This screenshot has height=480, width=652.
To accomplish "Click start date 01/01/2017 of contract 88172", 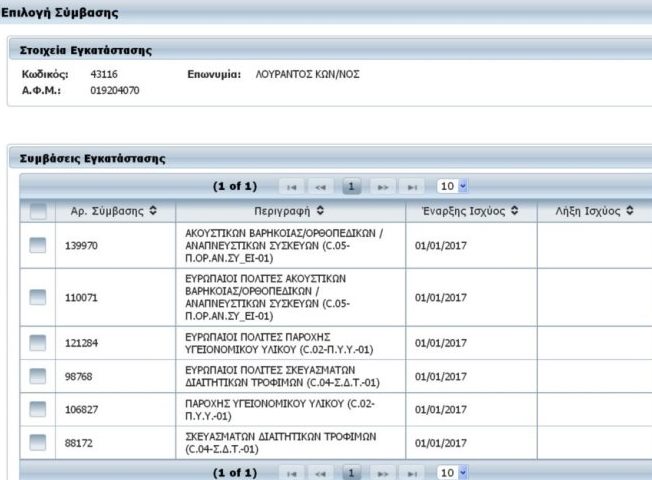I will coord(441,443).
